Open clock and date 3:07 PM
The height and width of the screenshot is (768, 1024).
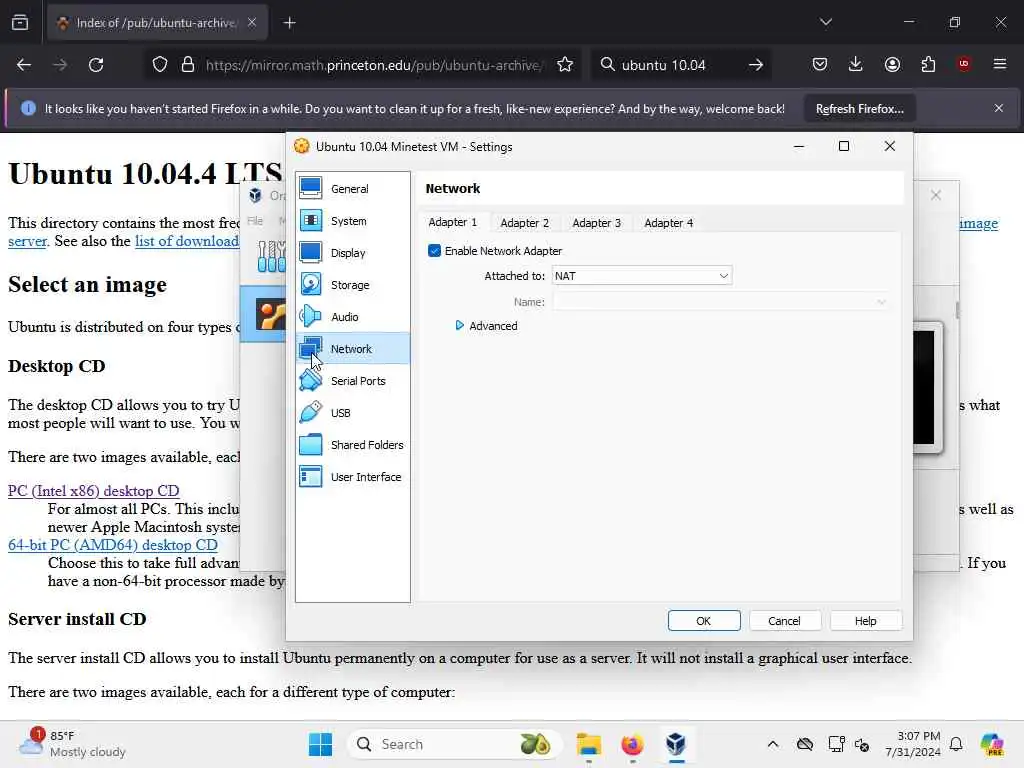912,744
